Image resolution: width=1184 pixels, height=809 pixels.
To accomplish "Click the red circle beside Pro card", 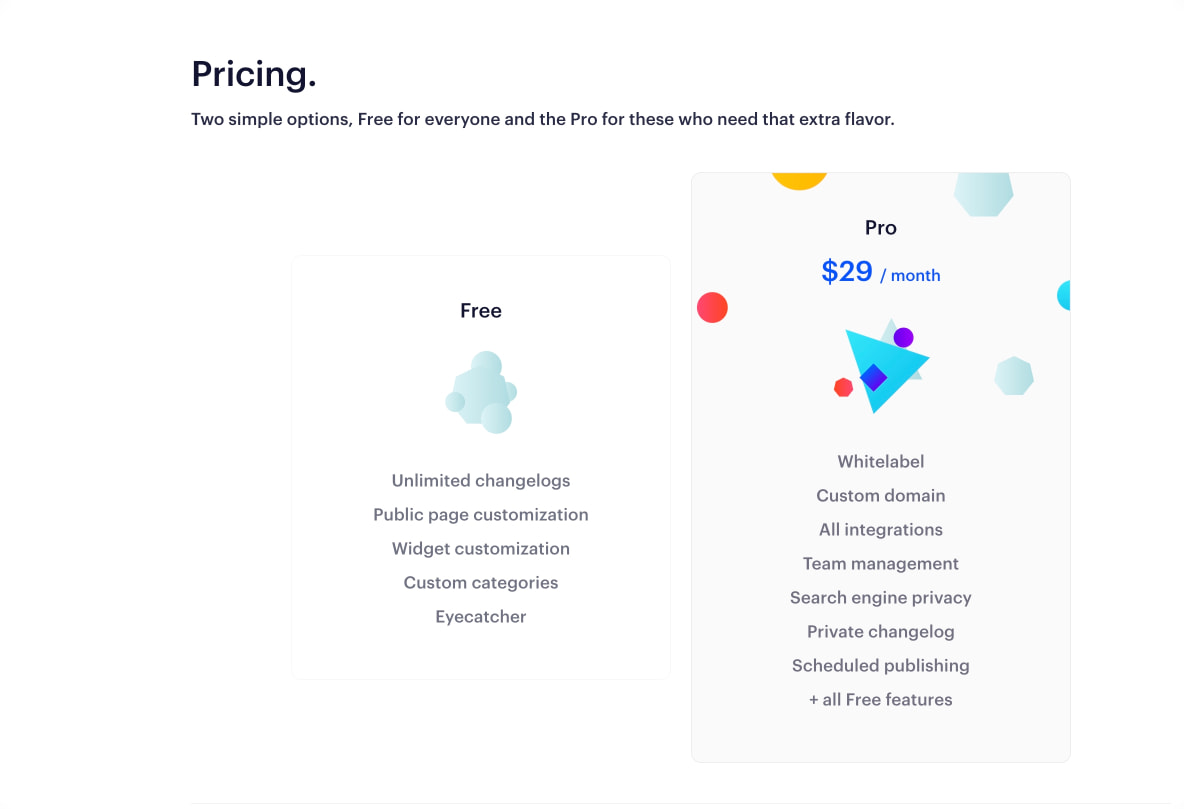I will coord(712,307).
